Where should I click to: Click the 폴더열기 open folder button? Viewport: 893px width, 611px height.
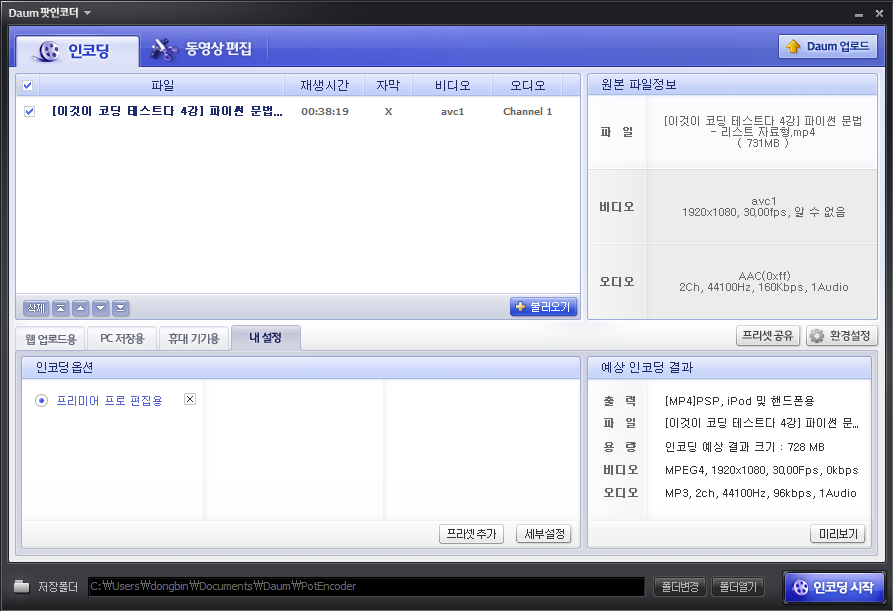738,587
